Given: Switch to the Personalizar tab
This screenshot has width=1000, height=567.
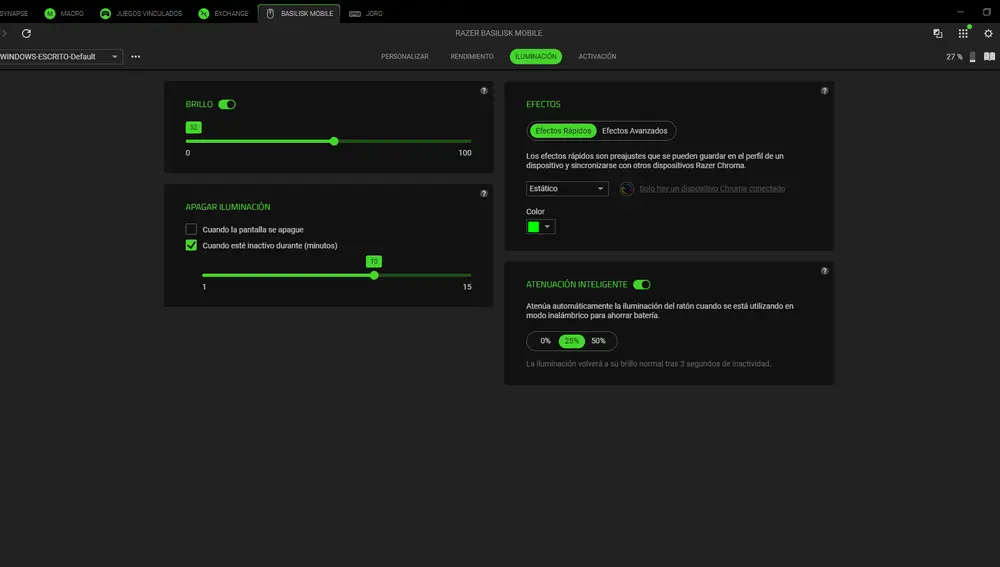Looking at the screenshot, I should pyautogui.click(x=405, y=57).
